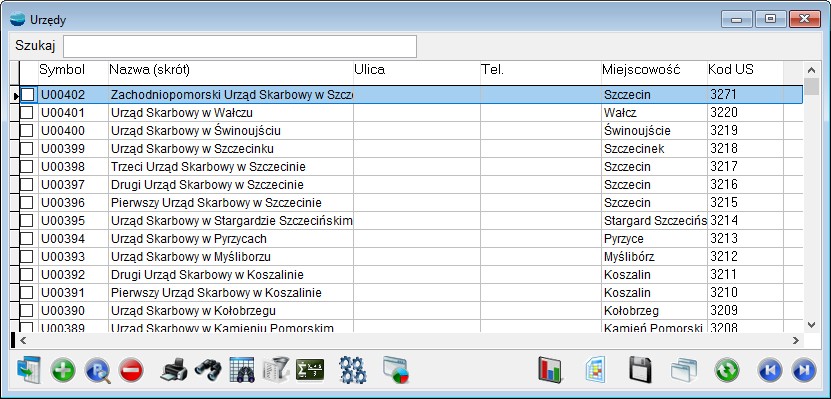Image resolution: width=831 pixels, height=399 pixels.
Task: Select "Drugi Urząd Skarbowy w Koszalinie" cell
Action: pyautogui.click(x=231, y=275)
